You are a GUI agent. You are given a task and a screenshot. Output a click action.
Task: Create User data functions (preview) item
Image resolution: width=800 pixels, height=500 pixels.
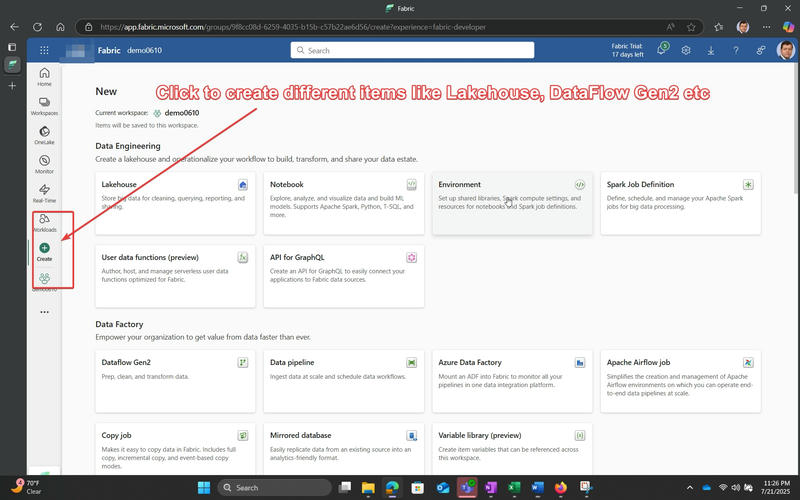pos(175,276)
